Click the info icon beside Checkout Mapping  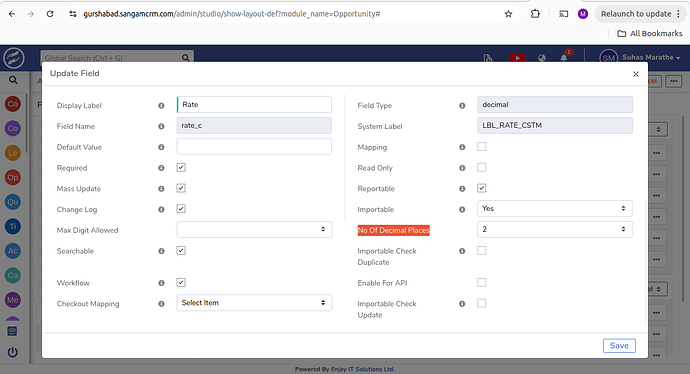[161, 304]
